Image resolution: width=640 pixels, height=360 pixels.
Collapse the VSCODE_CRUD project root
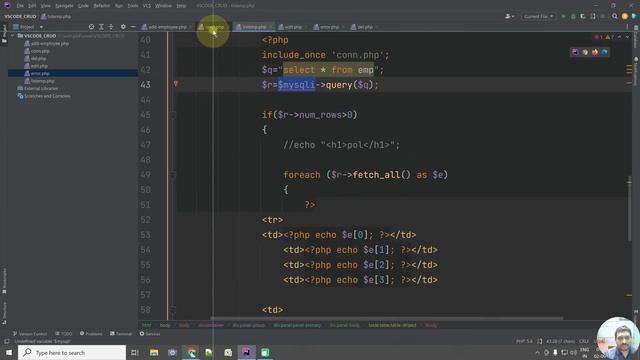[13, 36]
